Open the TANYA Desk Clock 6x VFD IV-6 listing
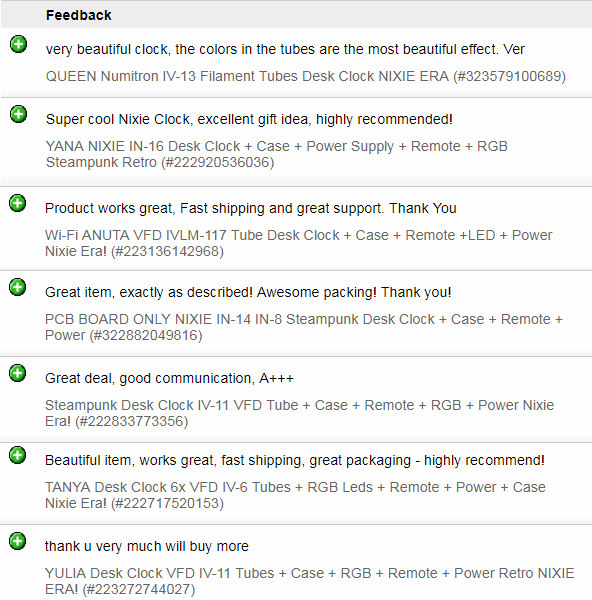The height and width of the screenshot is (600, 592). [x=295, y=495]
